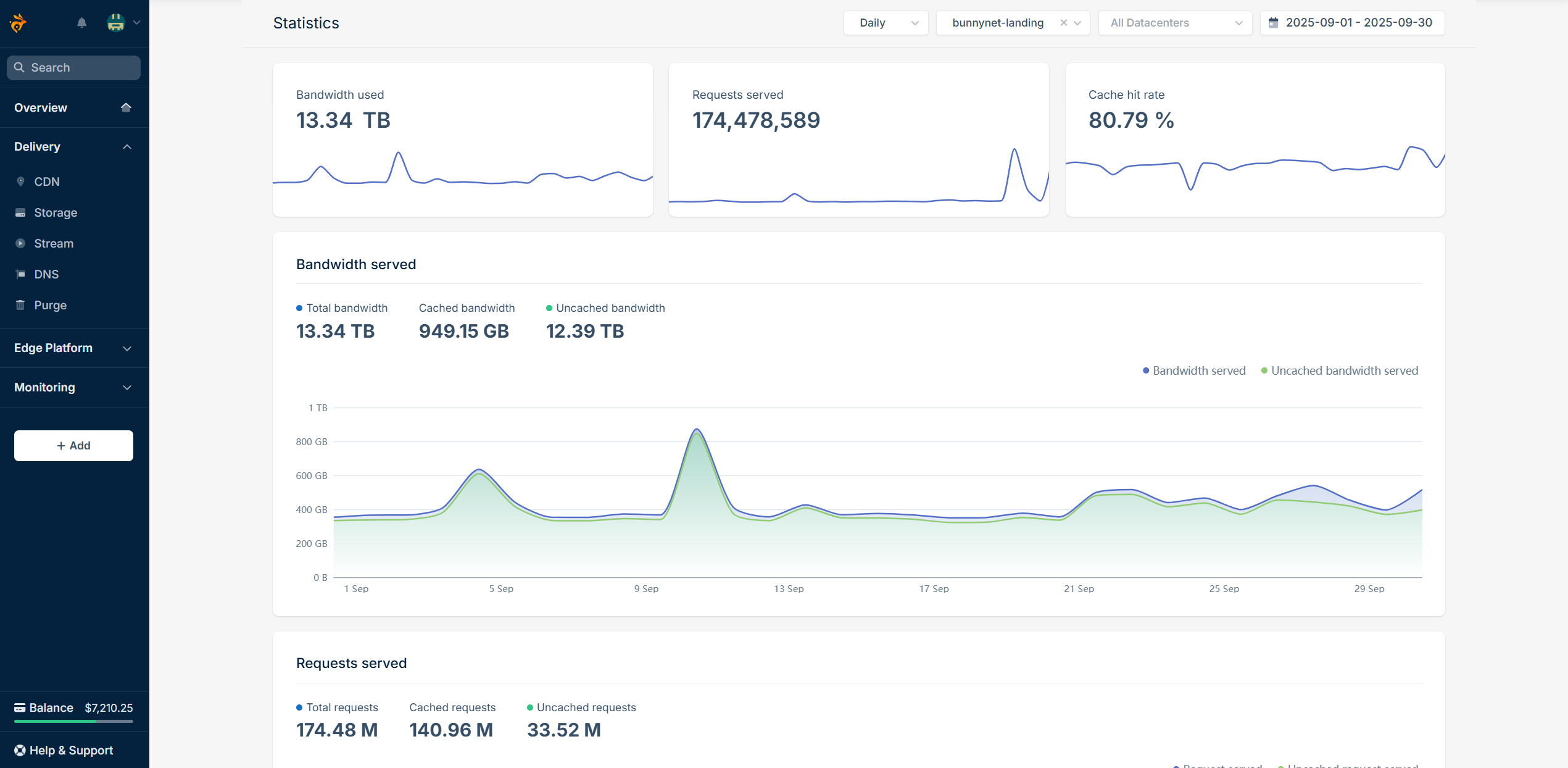The width and height of the screenshot is (1568, 768).
Task: Open the All Datacenters dropdown
Action: pyautogui.click(x=1175, y=23)
